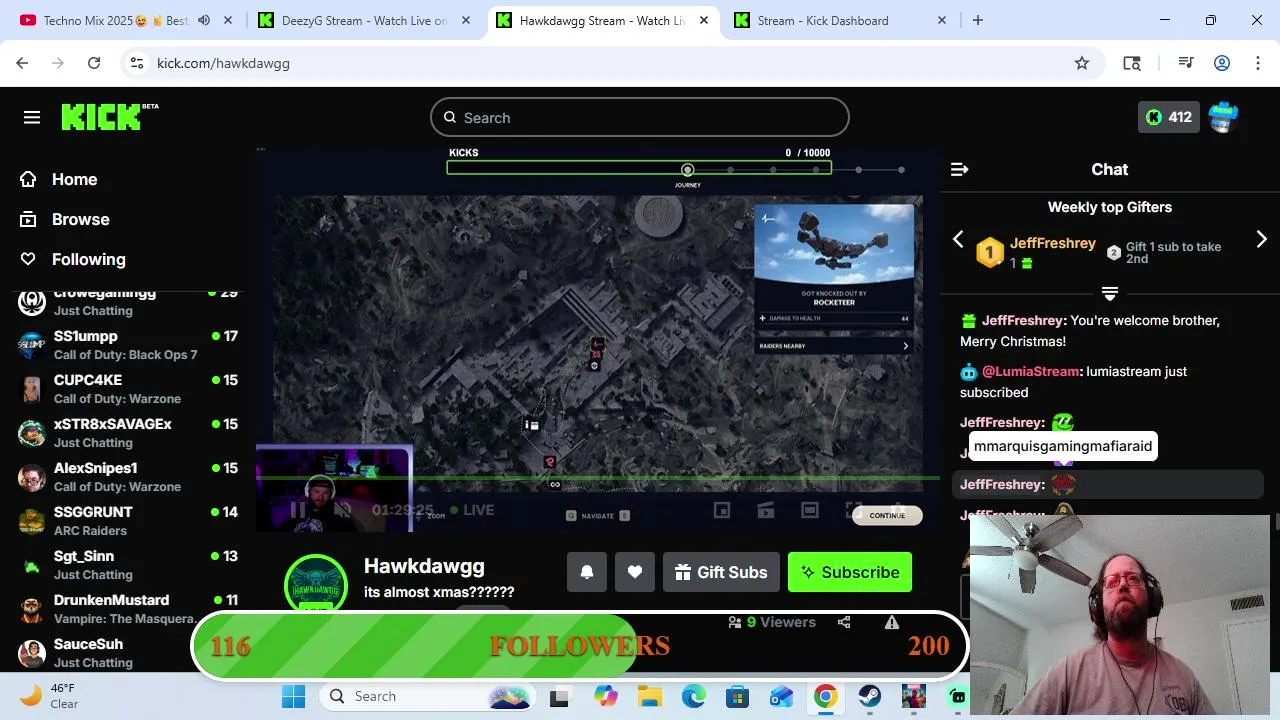This screenshot has height=720, width=1280.
Task: Click the xSTR8xSAVAGEx channel avatar
Action: [x=32, y=433]
